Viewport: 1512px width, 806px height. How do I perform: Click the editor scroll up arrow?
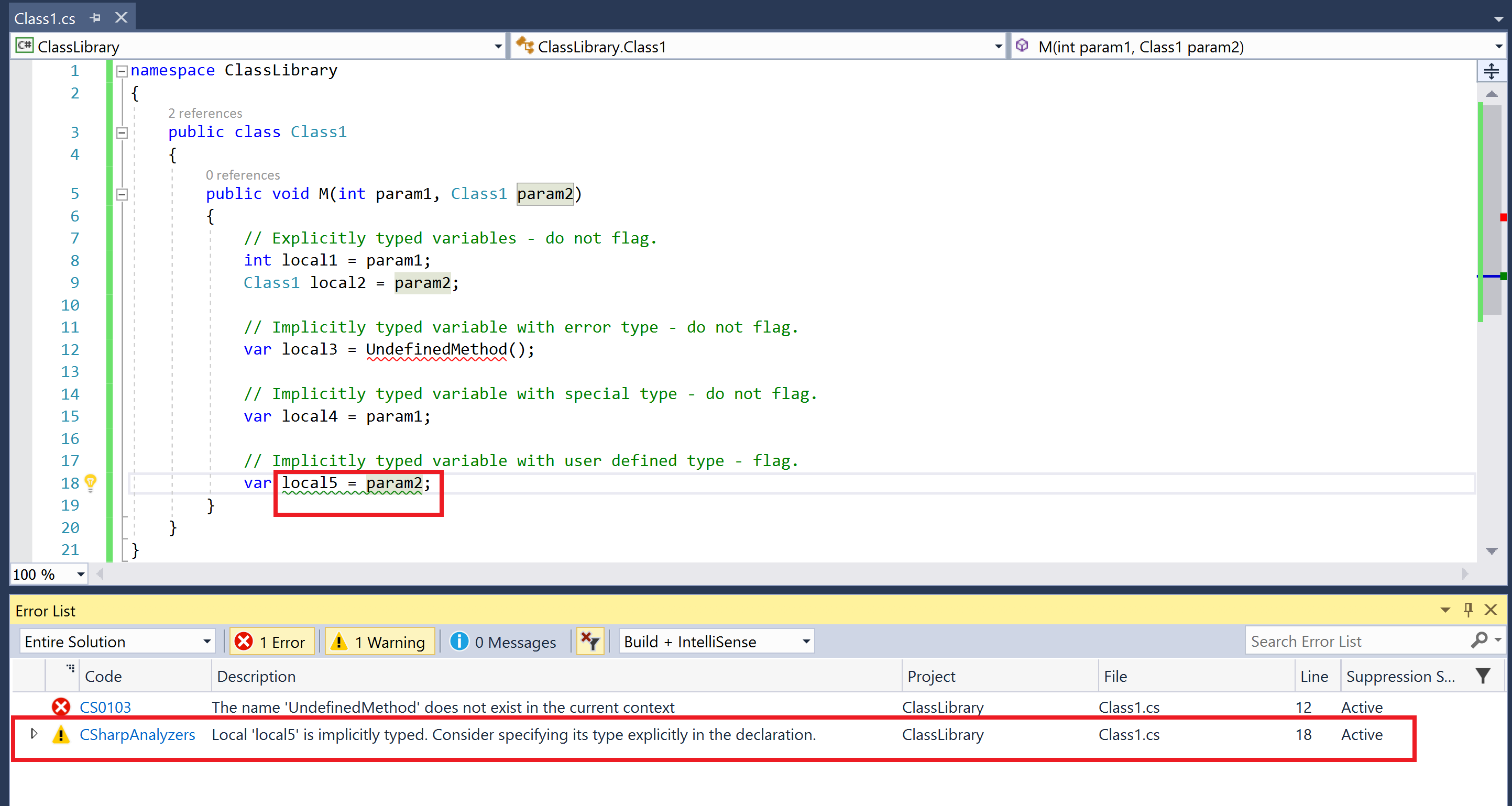click(1492, 94)
